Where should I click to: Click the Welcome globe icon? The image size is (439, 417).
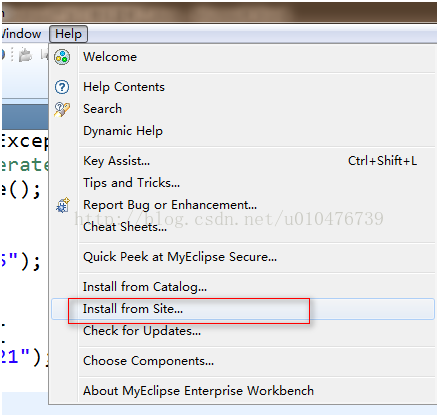[x=62, y=57]
